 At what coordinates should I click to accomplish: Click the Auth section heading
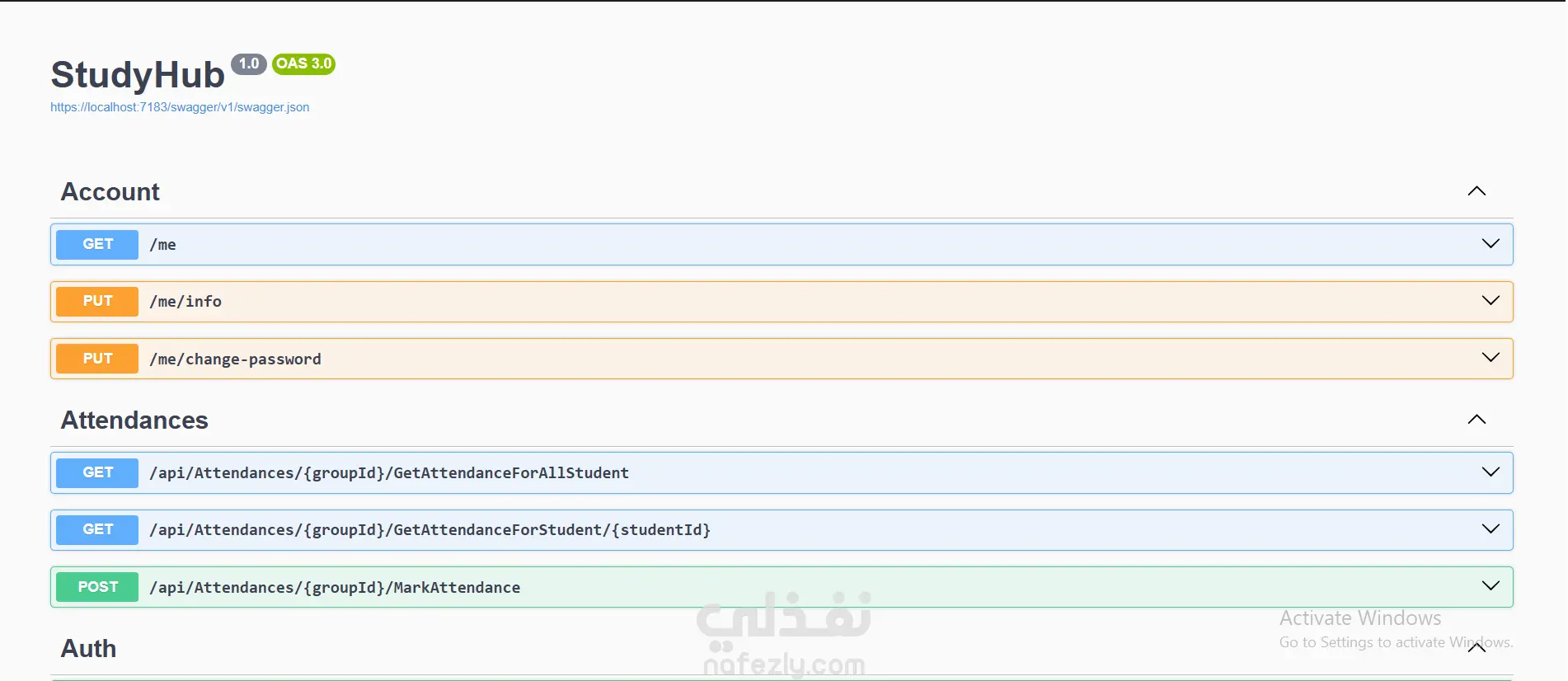tap(88, 649)
